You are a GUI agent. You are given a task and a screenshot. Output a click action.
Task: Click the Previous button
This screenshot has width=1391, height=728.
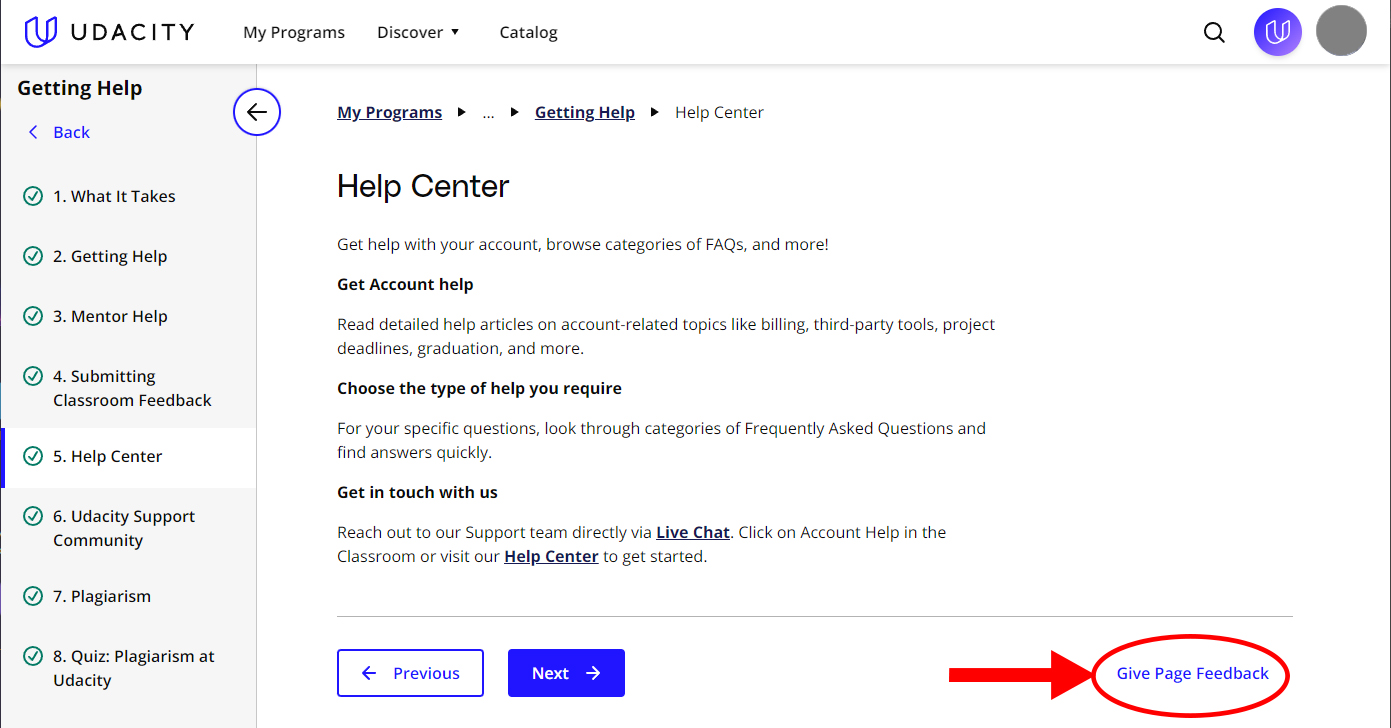[x=410, y=673]
